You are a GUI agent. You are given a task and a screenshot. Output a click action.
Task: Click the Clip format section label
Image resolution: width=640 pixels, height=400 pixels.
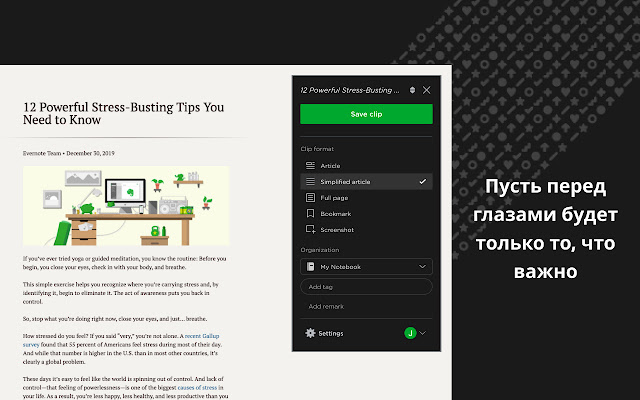[317, 149]
